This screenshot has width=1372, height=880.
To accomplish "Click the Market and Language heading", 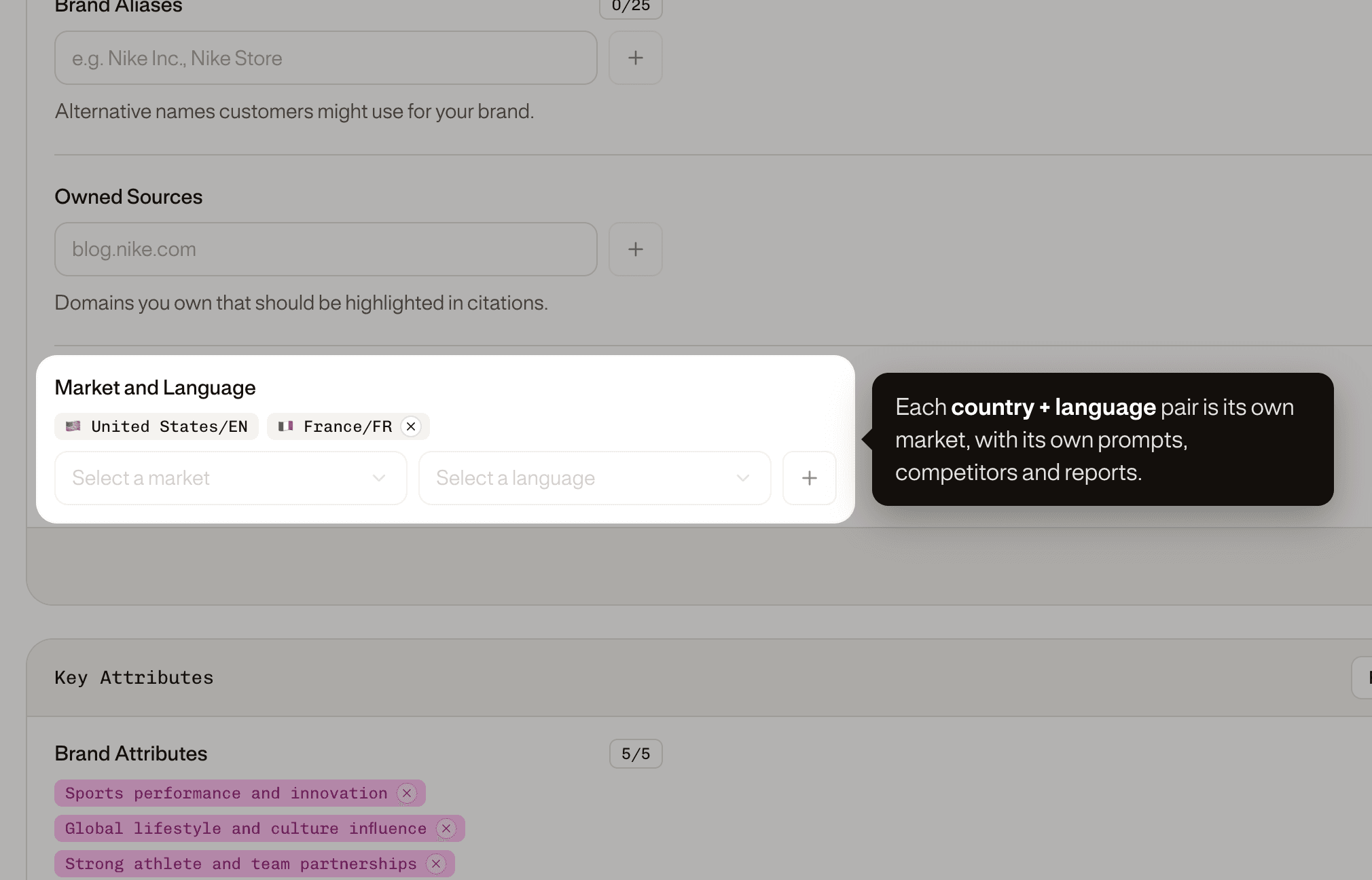I will (155, 388).
